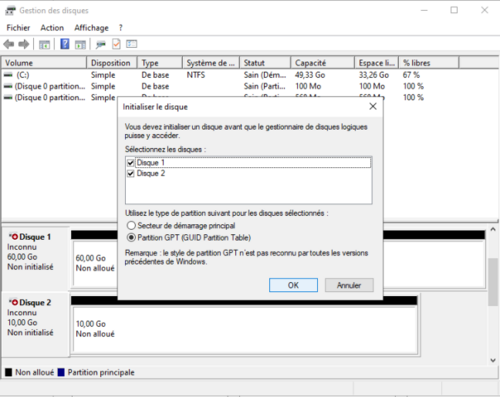Click the 67 % free cell
Viewport: 500px width, 397px height.
411,75
